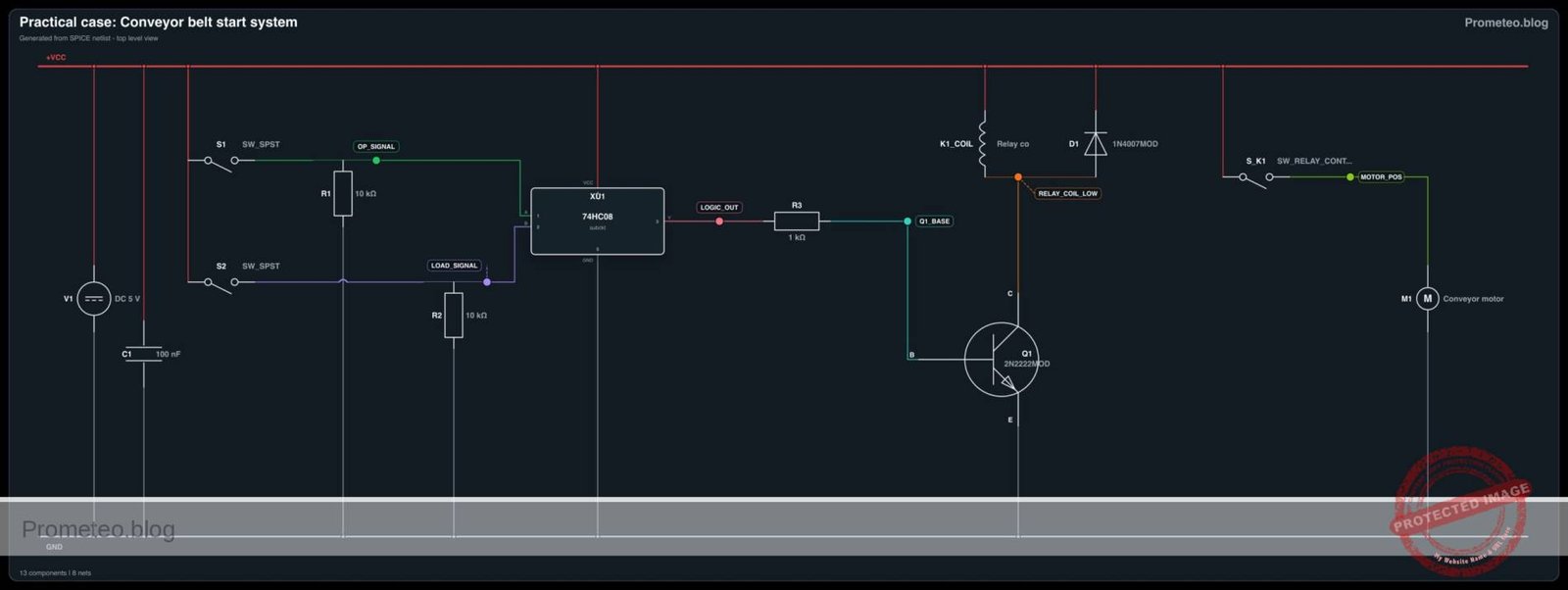Select the LOAD_SIGNAL net label

coord(455,266)
